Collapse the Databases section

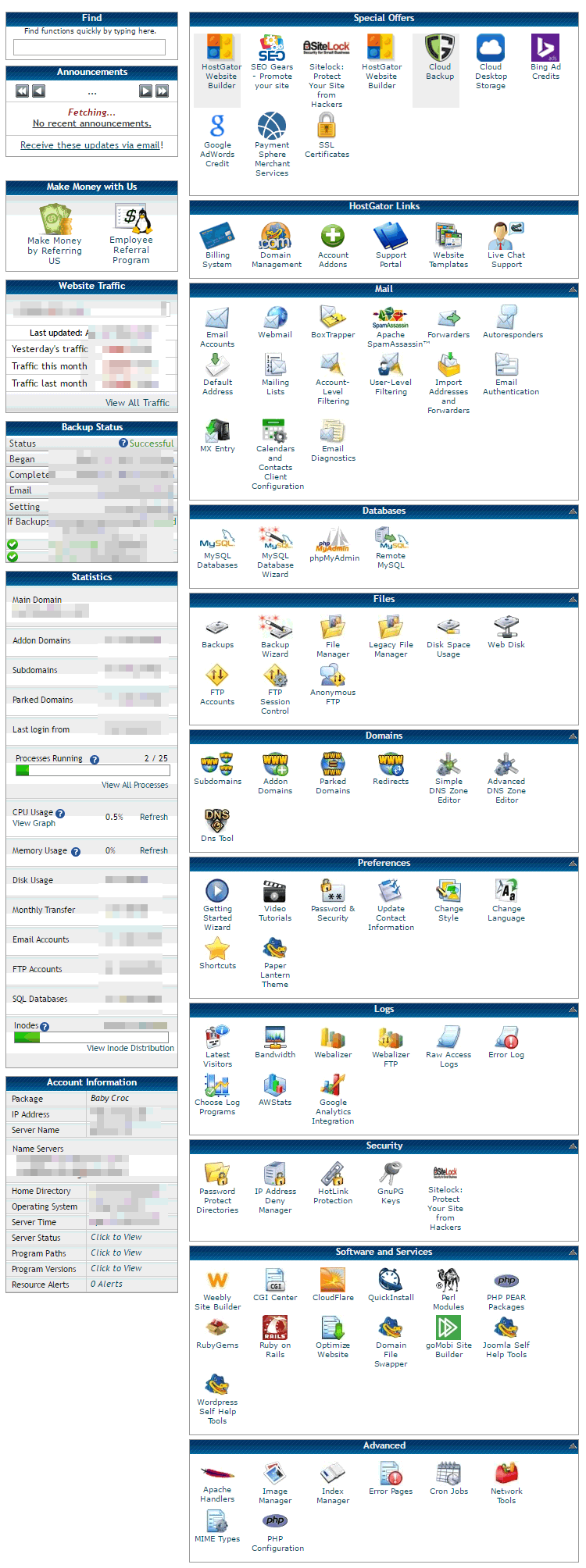tap(573, 511)
